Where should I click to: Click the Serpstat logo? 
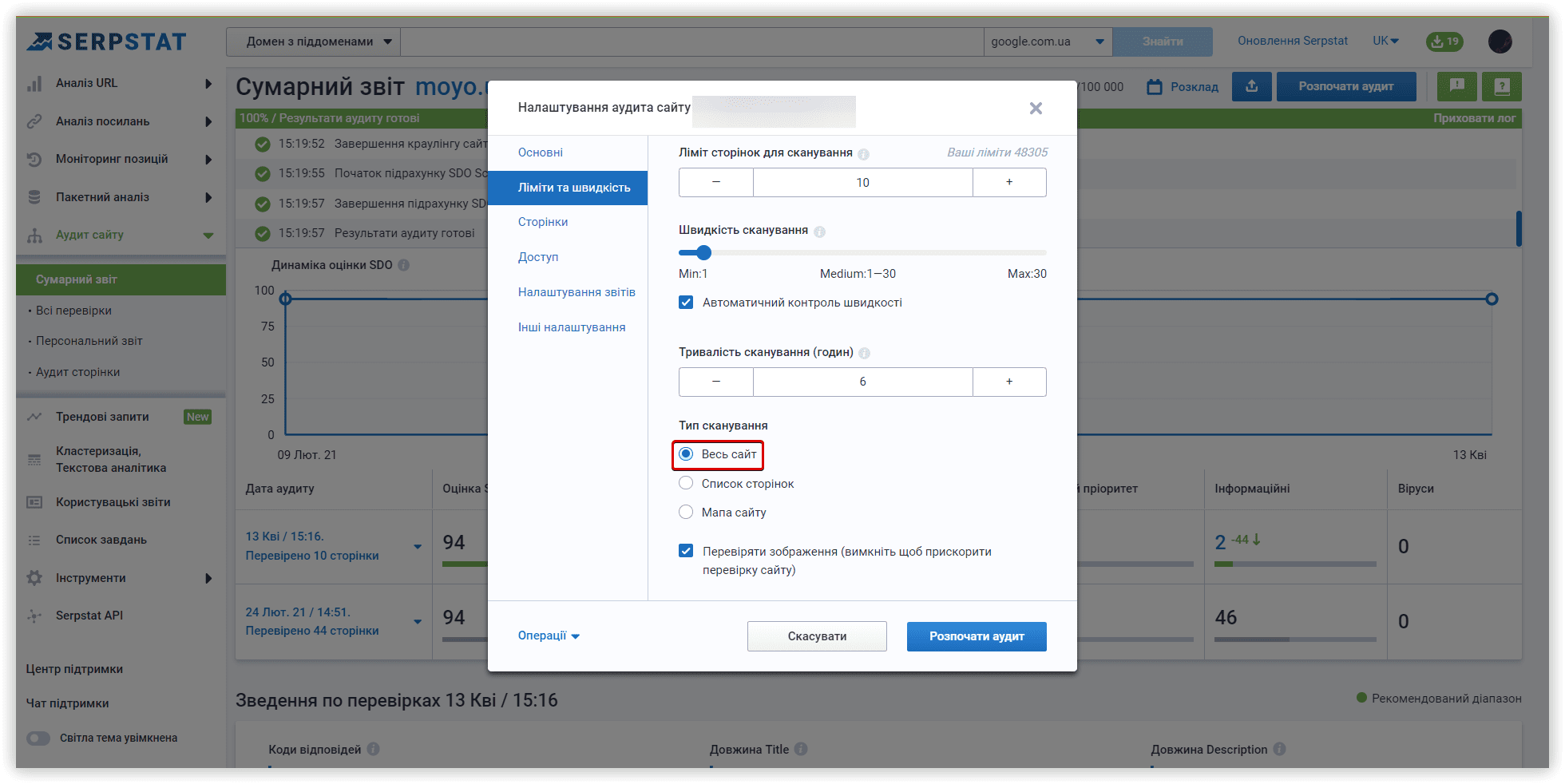pyautogui.click(x=106, y=42)
